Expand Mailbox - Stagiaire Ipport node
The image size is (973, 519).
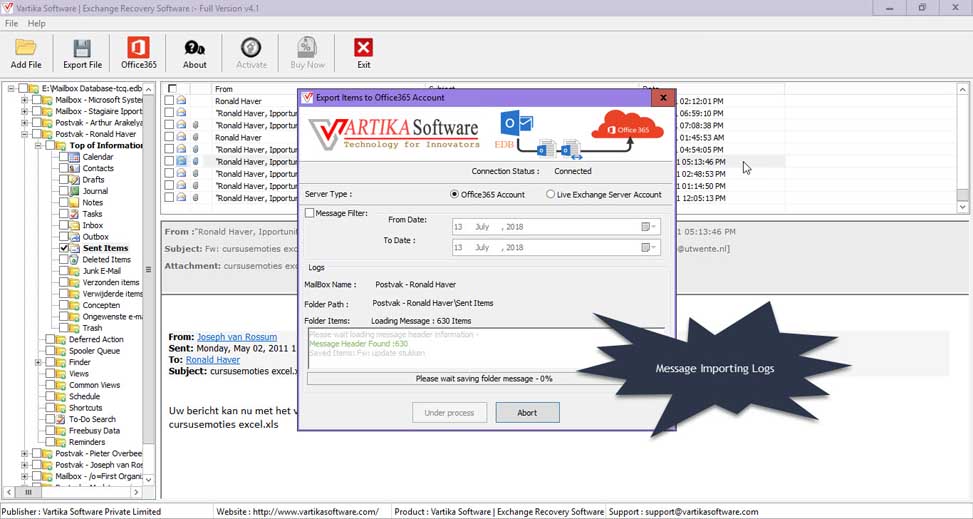point(25,111)
